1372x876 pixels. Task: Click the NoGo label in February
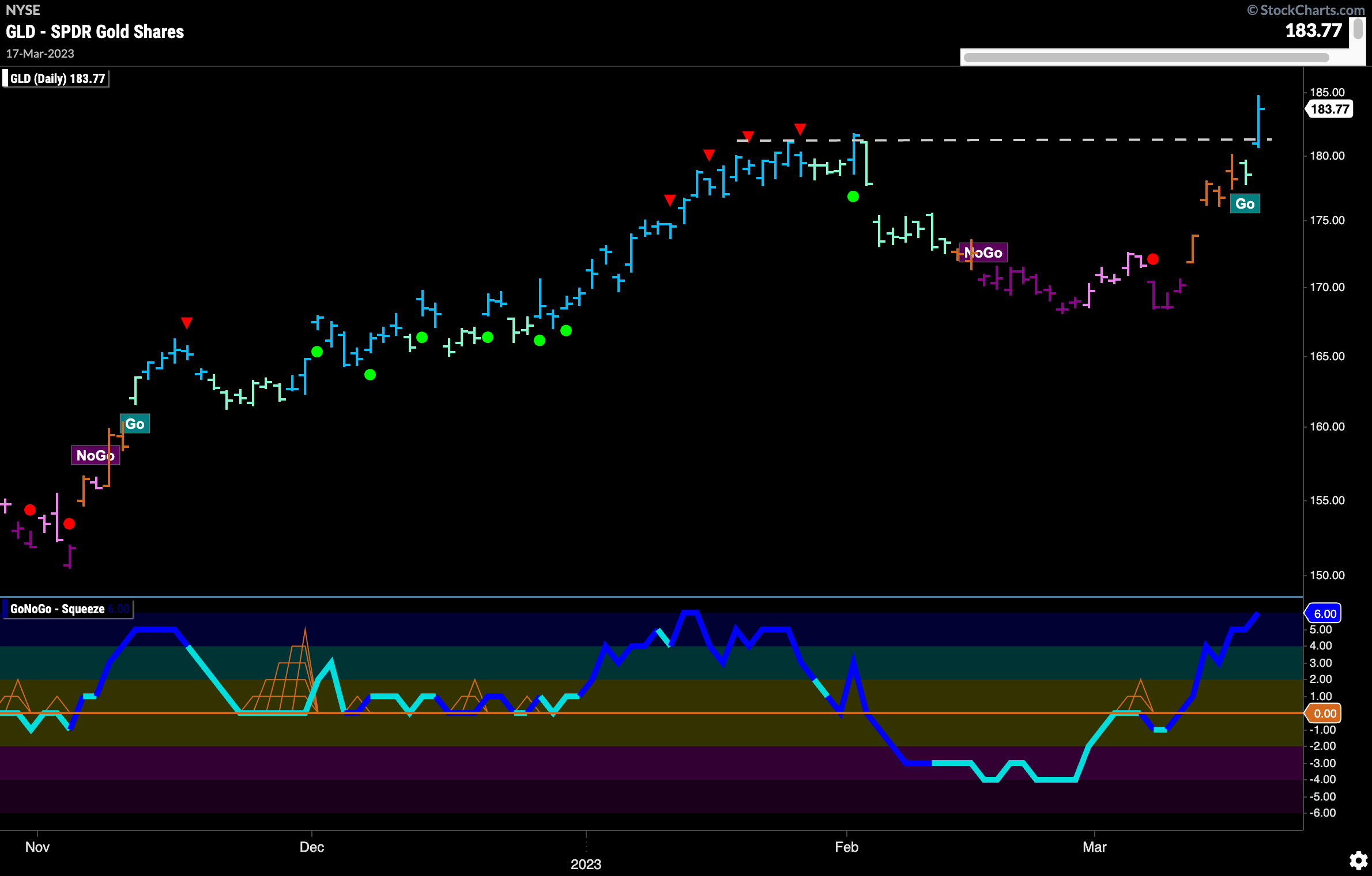983,252
